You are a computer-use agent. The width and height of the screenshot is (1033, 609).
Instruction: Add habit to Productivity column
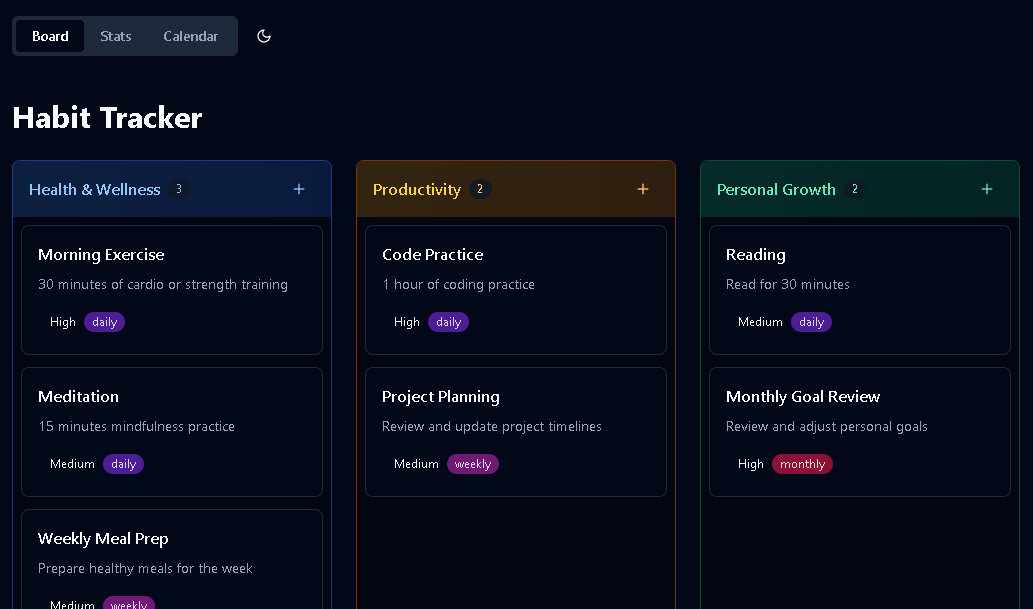[x=643, y=189]
